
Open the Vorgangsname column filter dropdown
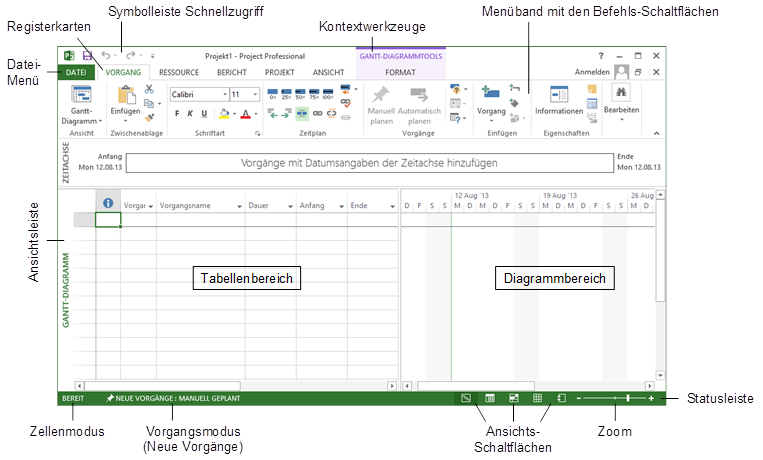(x=239, y=206)
